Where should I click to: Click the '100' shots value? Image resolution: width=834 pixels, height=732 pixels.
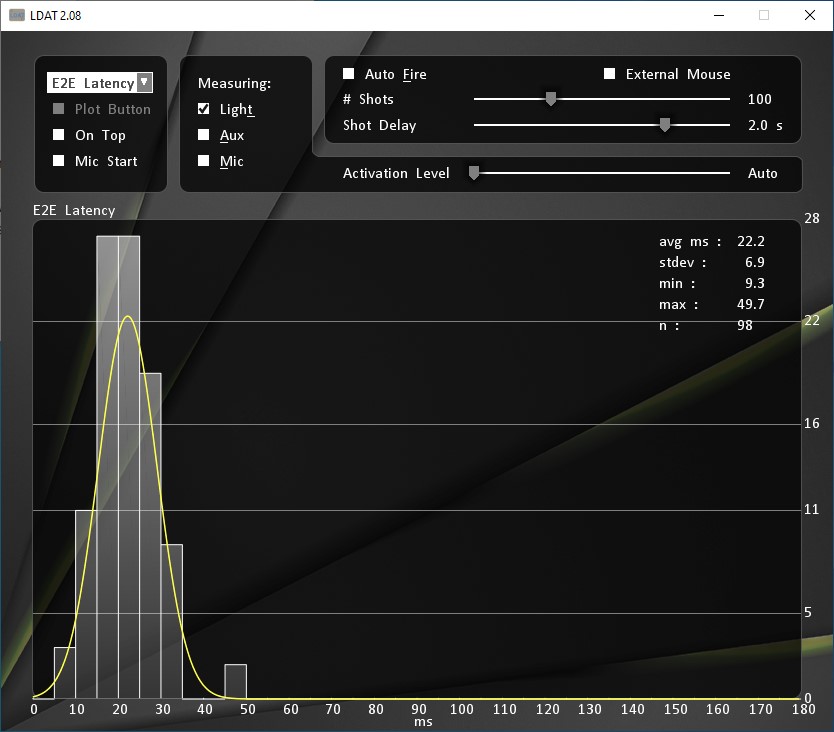coord(760,99)
